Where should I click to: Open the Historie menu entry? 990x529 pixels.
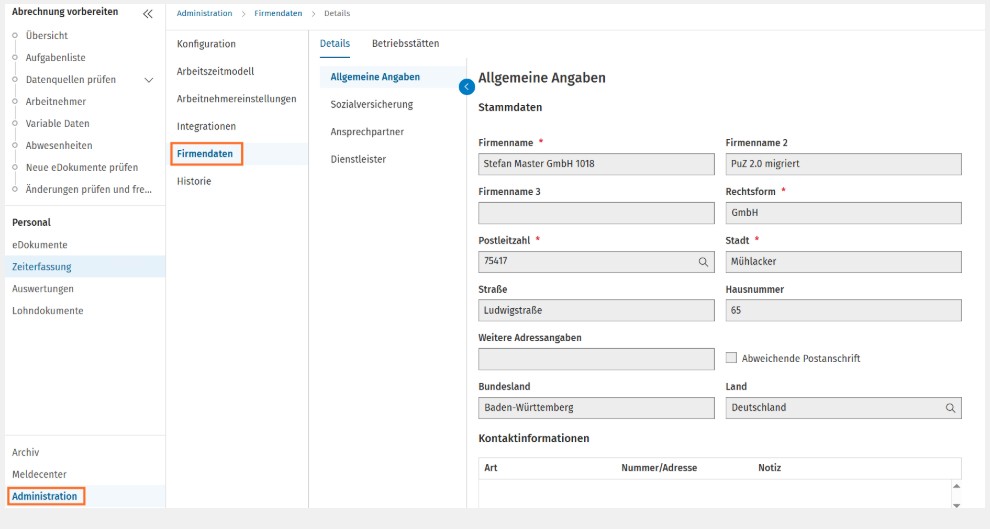pyautogui.click(x=194, y=181)
